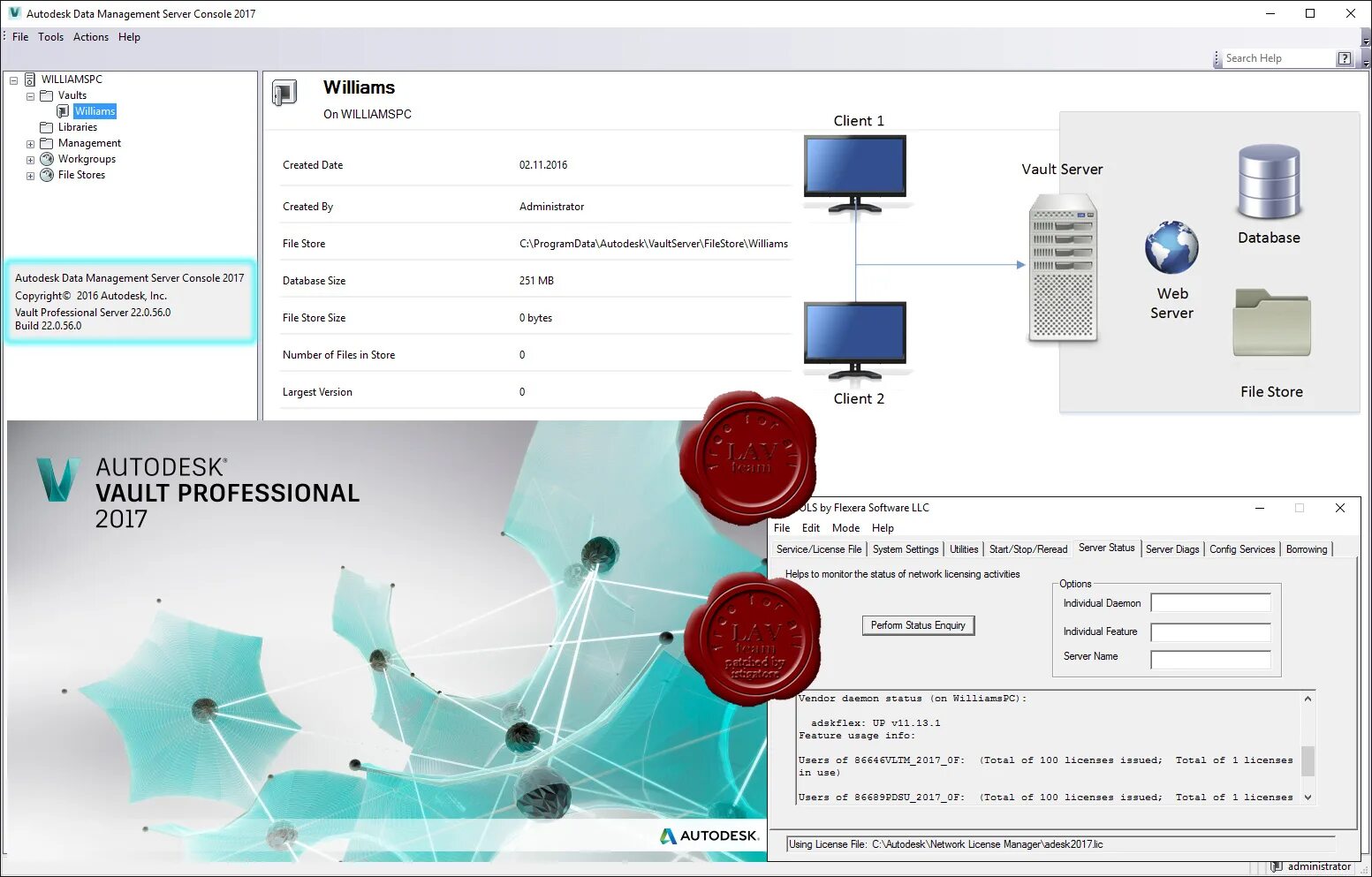
Task: Click the Williams vault icon in tree
Action: [63, 111]
